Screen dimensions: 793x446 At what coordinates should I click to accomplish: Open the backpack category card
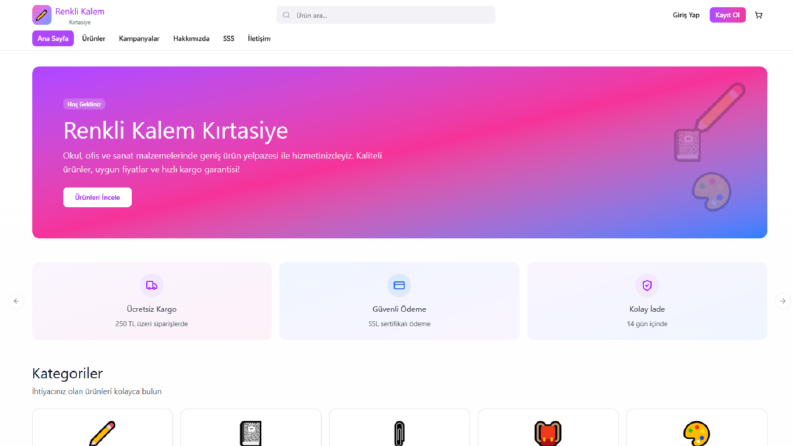548,428
